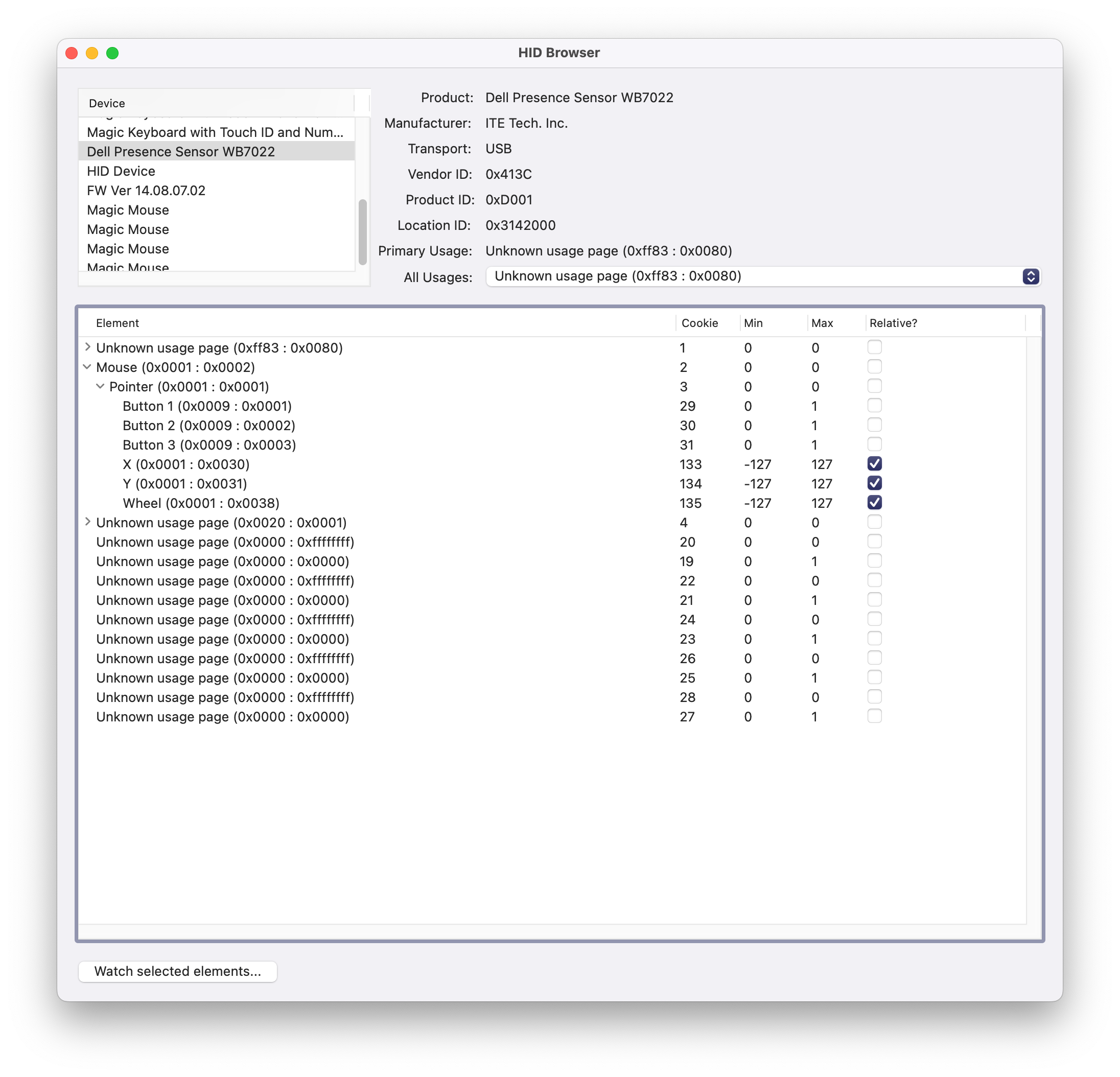Screen dimensions: 1120x1077
Task: Toggle Relative checkbox for cookie 4 row
Action: (x=874, y=522)
